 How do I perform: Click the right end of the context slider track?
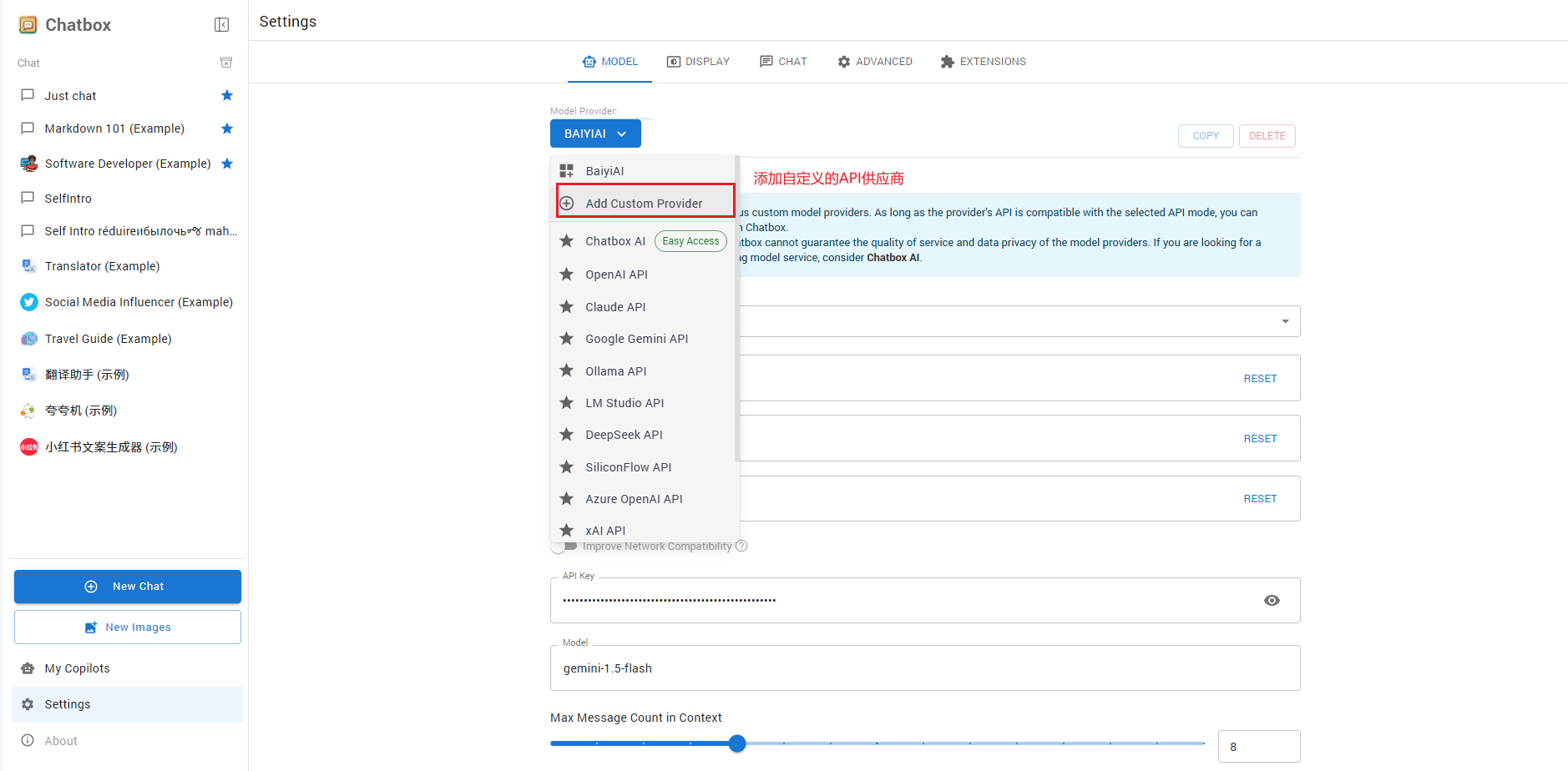coord(1202,743)
